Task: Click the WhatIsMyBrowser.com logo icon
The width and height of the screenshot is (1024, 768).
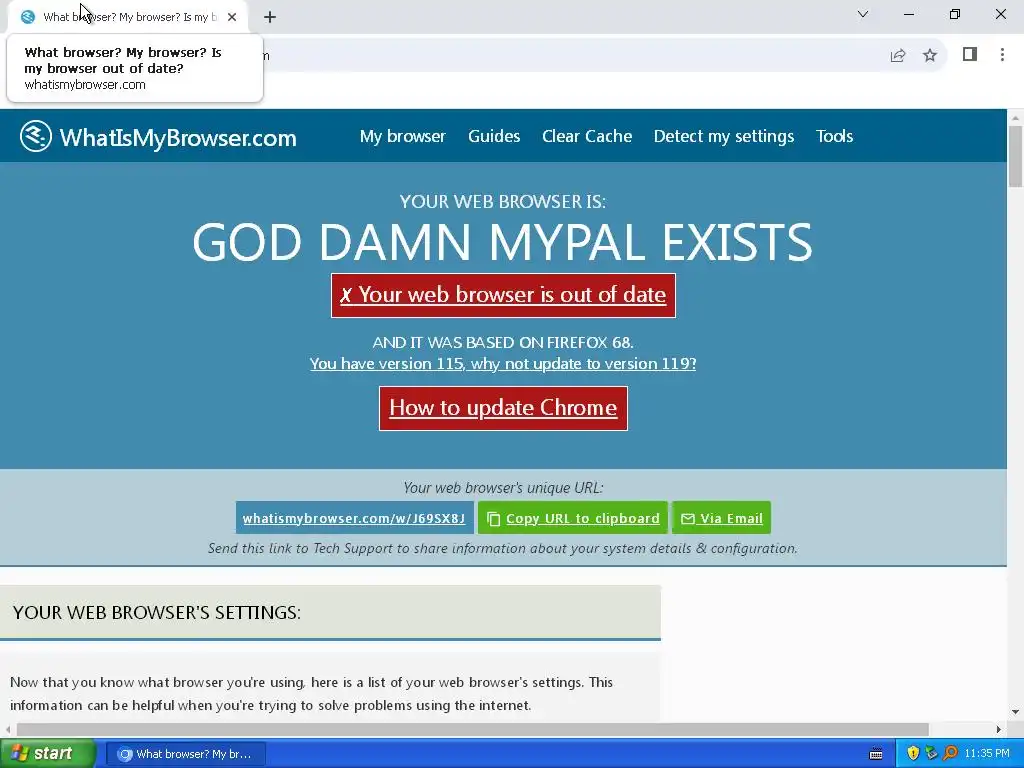Action: (x=35, y=136)
